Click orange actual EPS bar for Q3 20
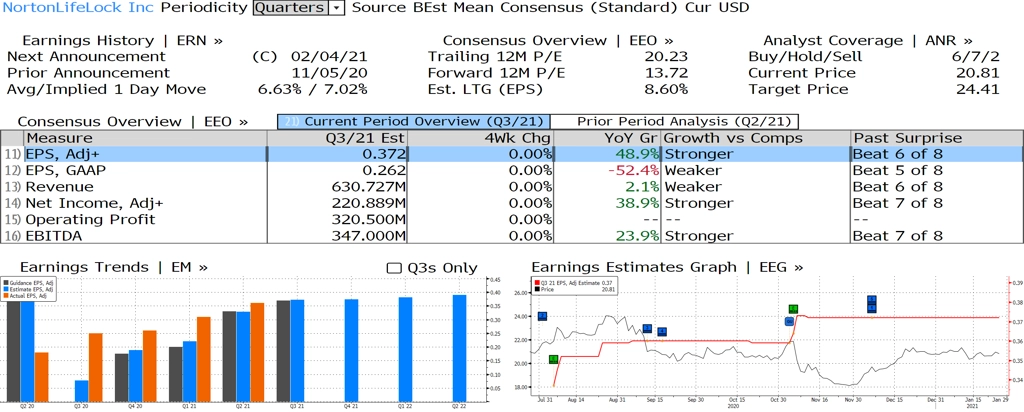The height and width of the screenshot is (412, 1024). pyautogui.click(x=96, y=367)
